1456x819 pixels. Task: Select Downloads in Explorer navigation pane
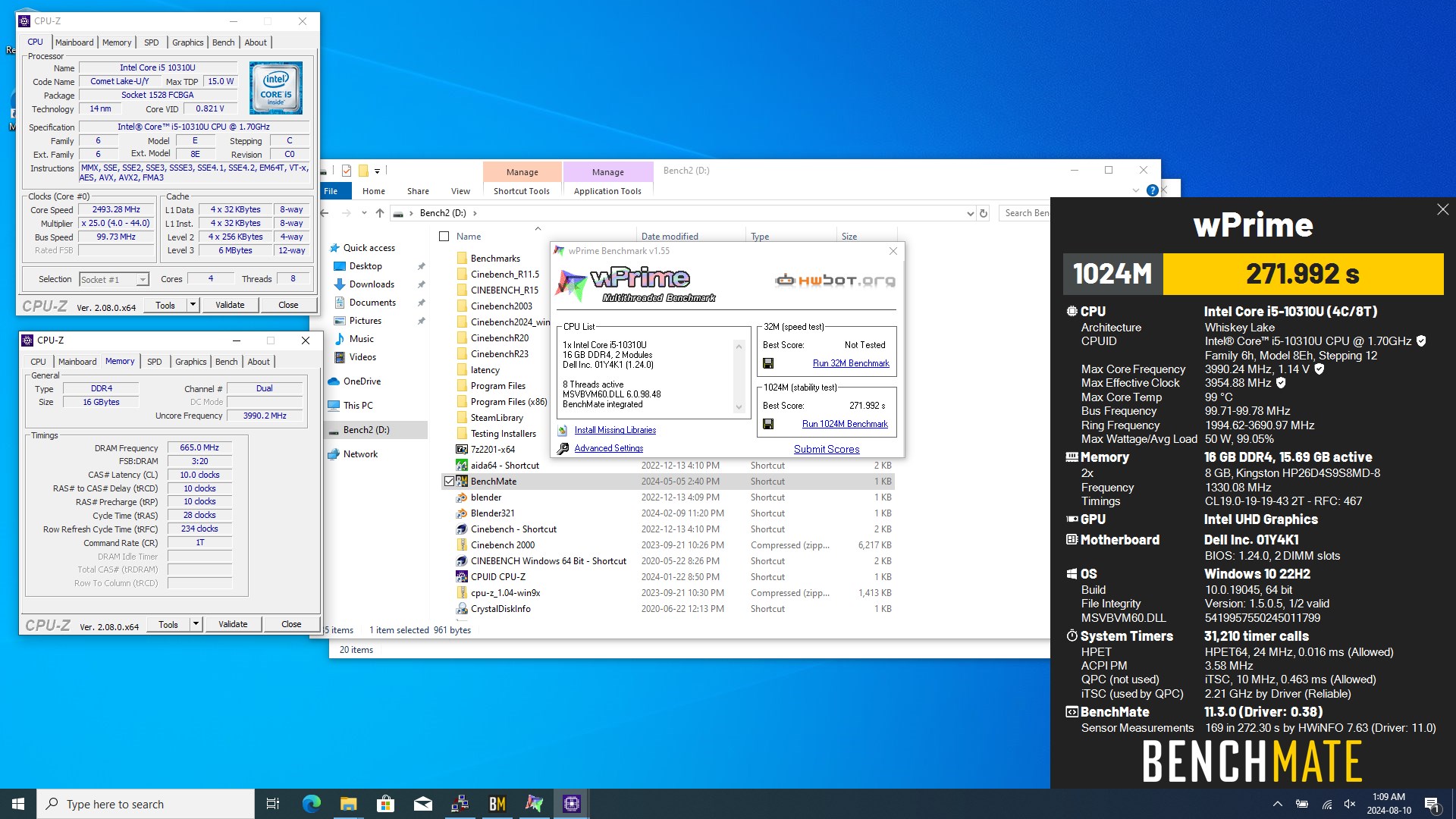(372, 284)
